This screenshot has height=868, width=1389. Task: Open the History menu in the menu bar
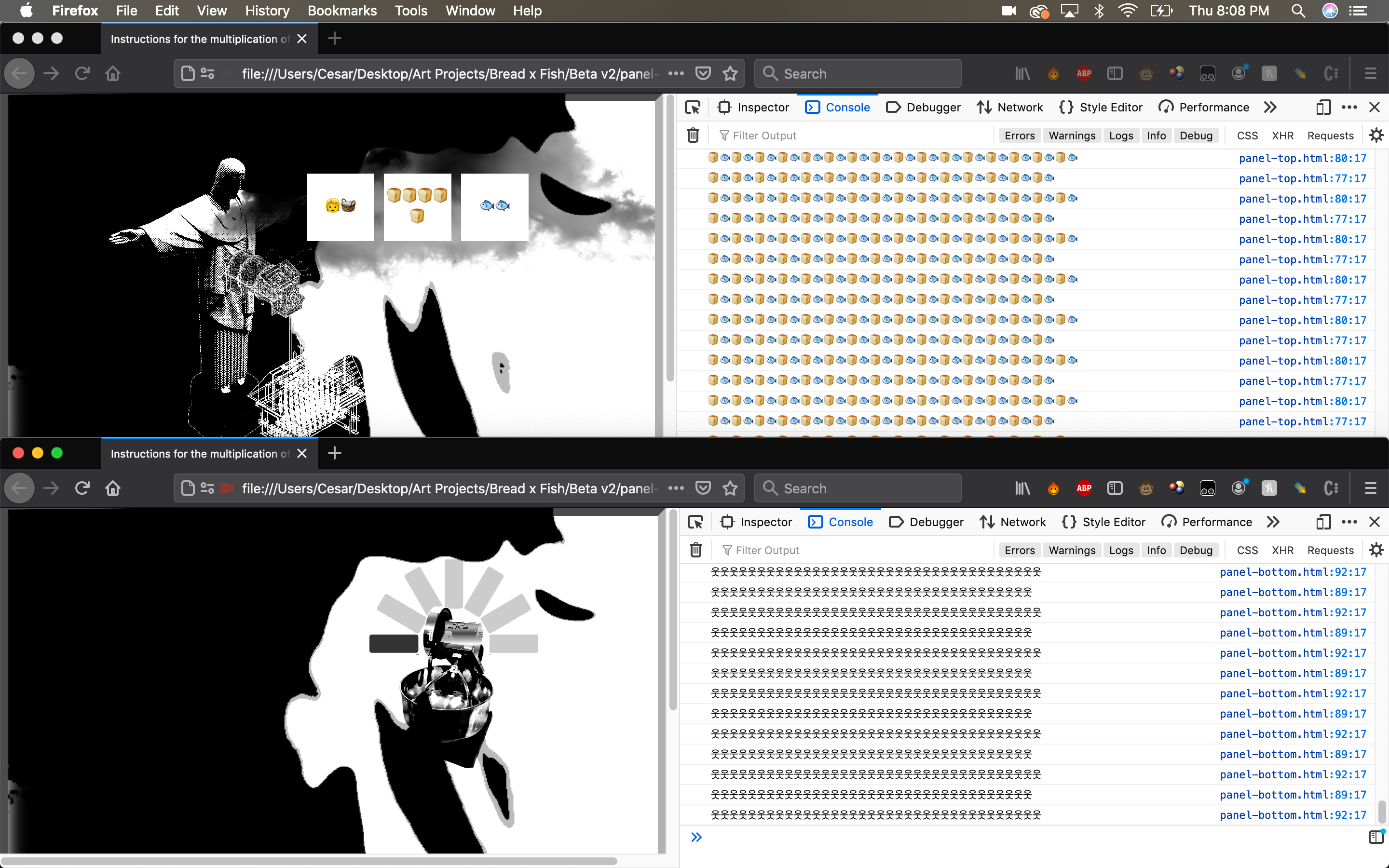(268, 11)
